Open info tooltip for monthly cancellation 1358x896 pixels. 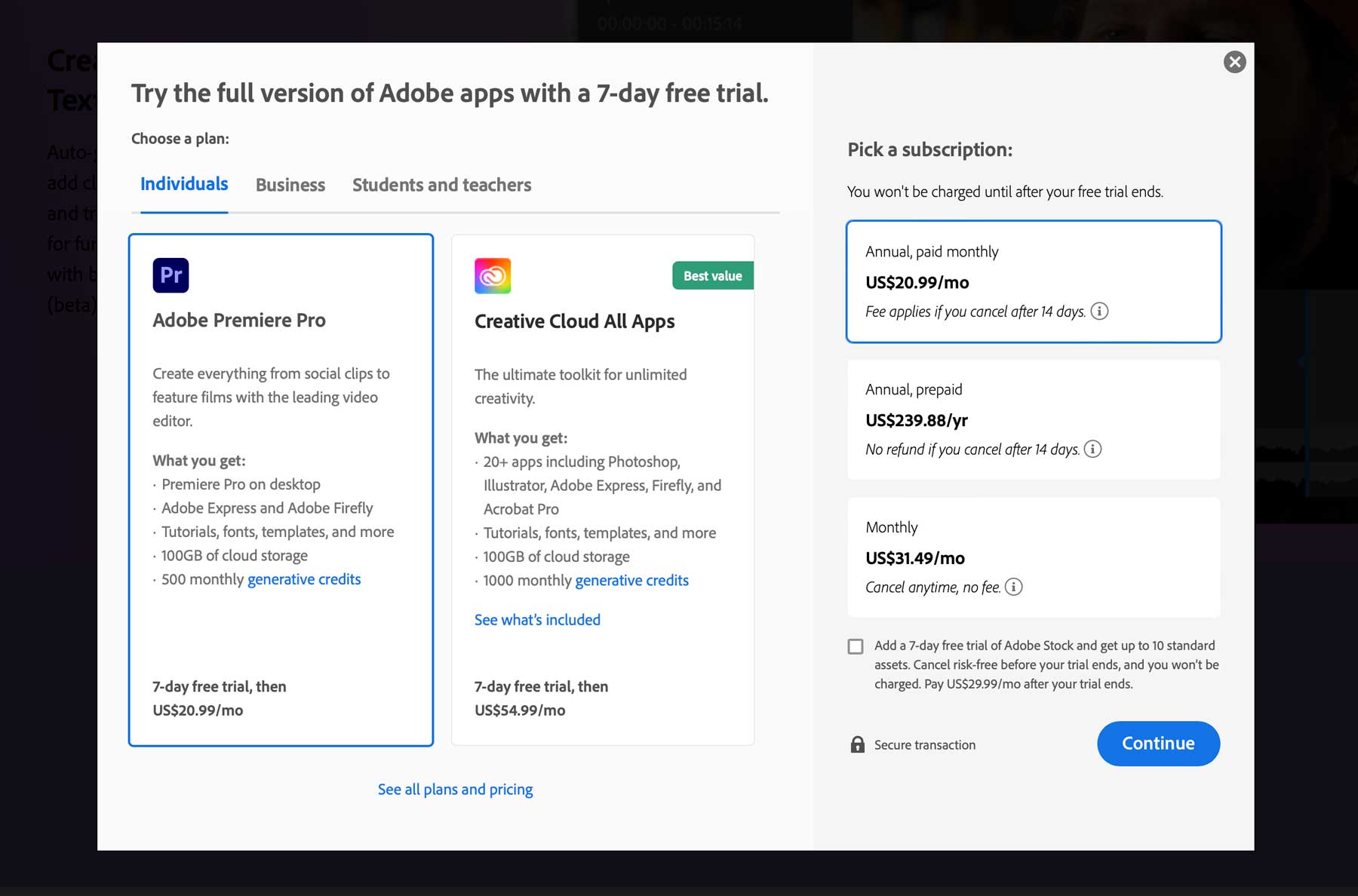click(x=1015, y=587)
